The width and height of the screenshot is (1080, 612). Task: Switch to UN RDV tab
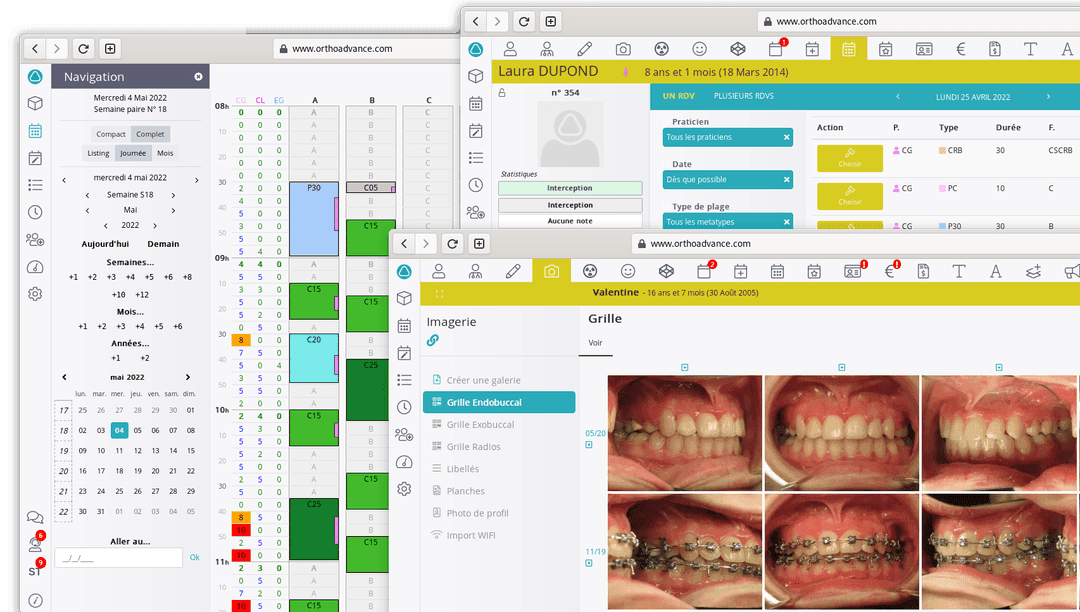click(678, 96)
